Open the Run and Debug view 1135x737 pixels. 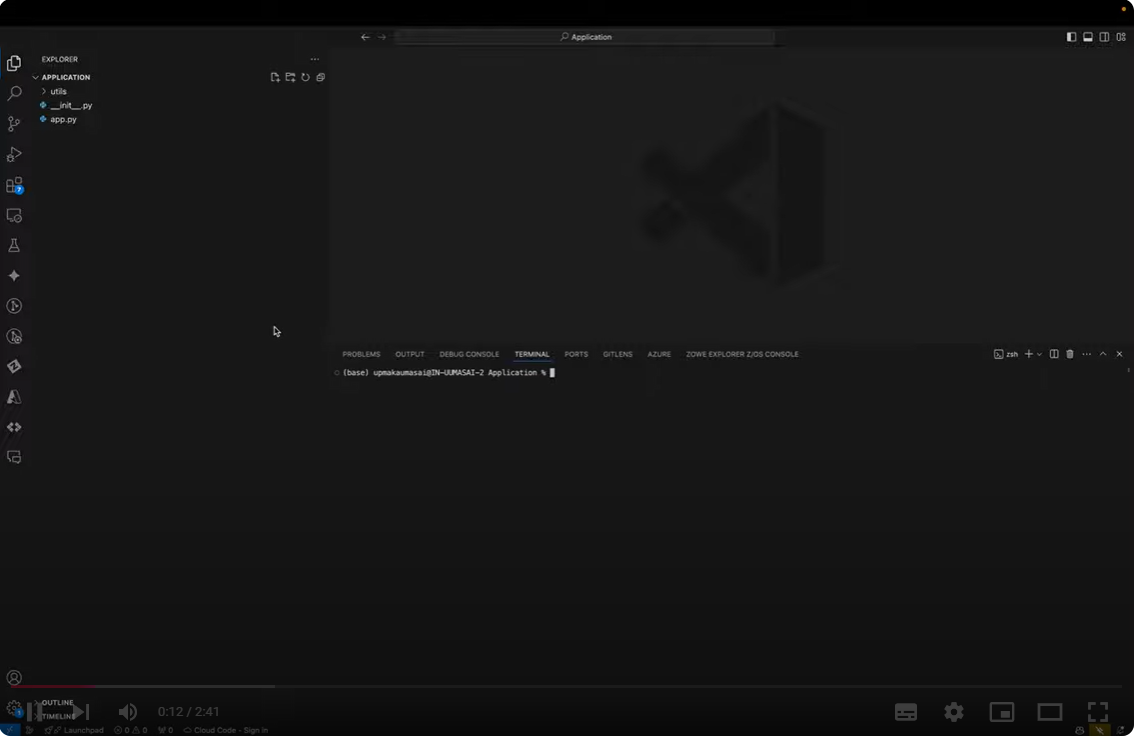point(14,154)
